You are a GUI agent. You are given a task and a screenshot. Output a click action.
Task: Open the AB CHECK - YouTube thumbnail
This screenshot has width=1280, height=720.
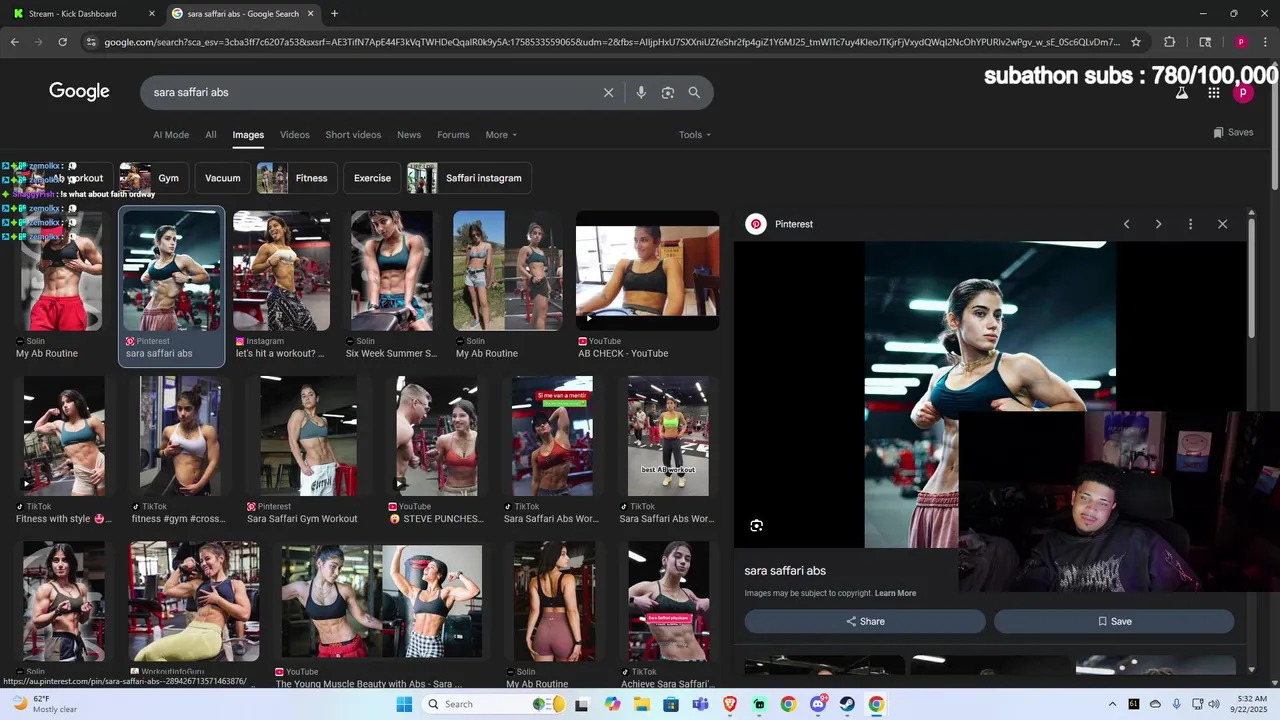pos(647,270)
